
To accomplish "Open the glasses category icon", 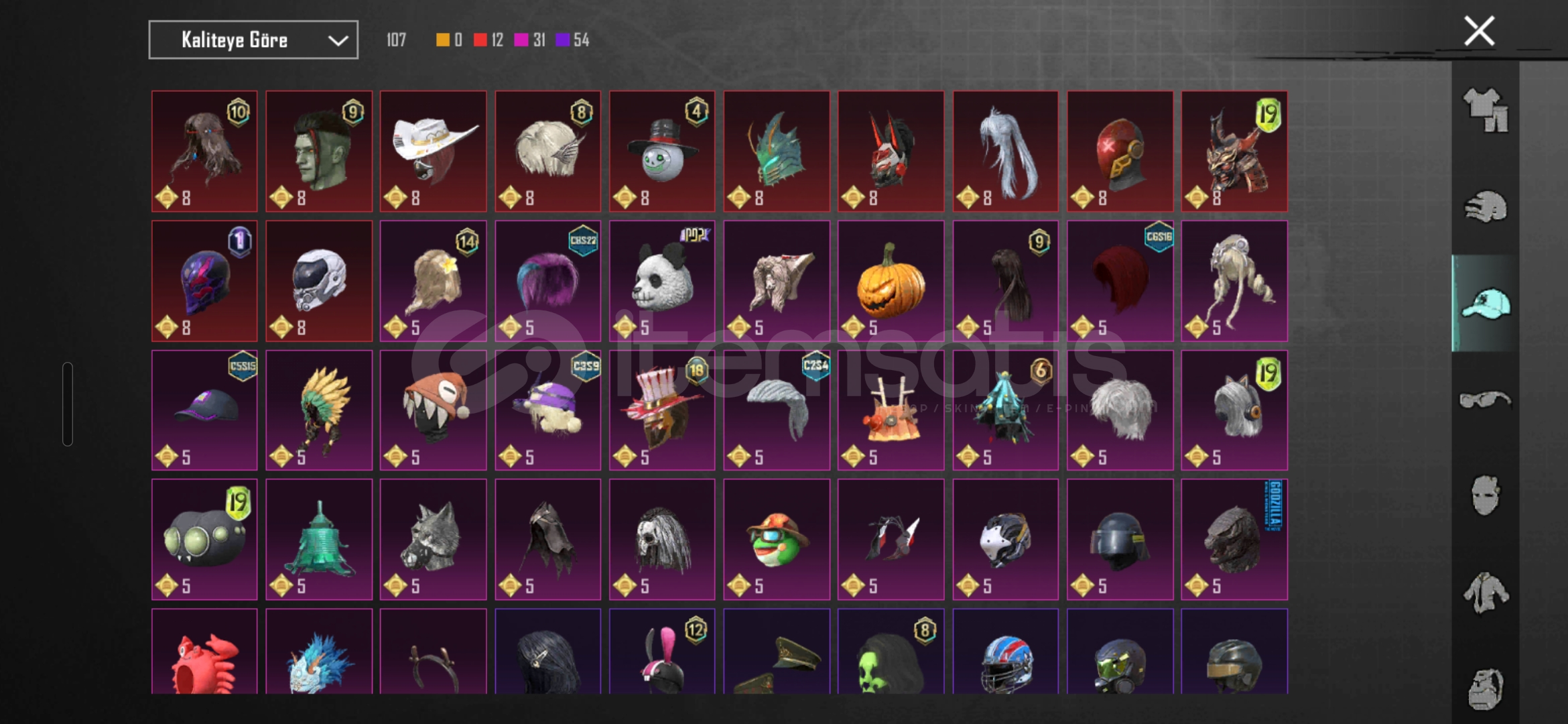I will tap(1486, 400).
